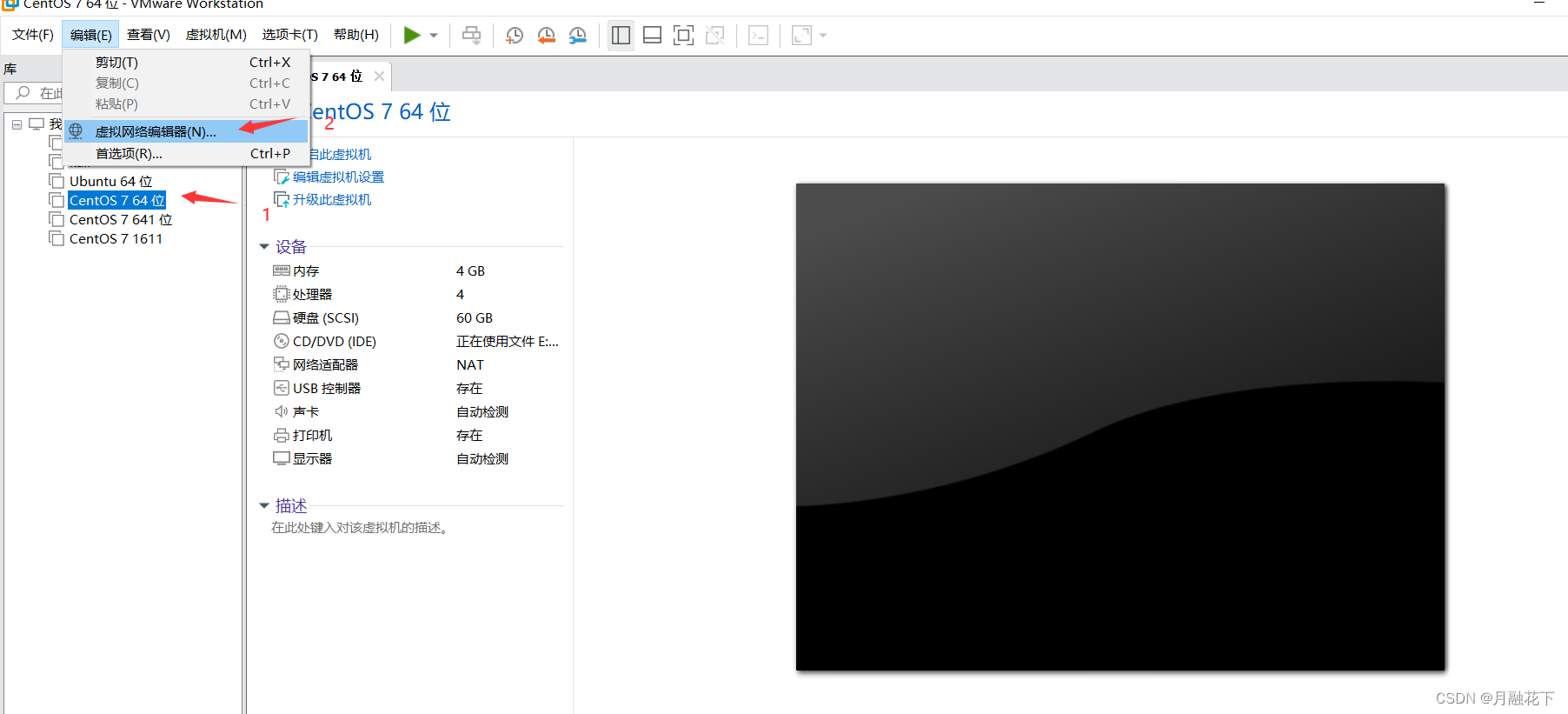Click 编辑虚拟机设置 link

tap(338, 177)
